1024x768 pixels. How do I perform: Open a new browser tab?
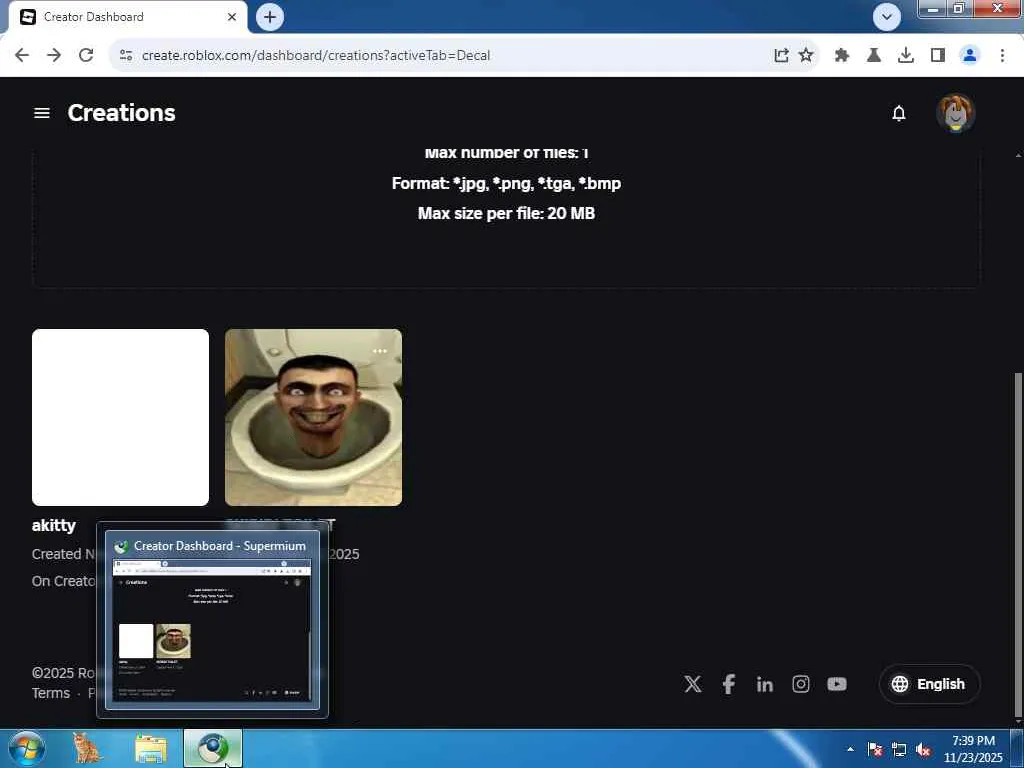pos(270,17)
